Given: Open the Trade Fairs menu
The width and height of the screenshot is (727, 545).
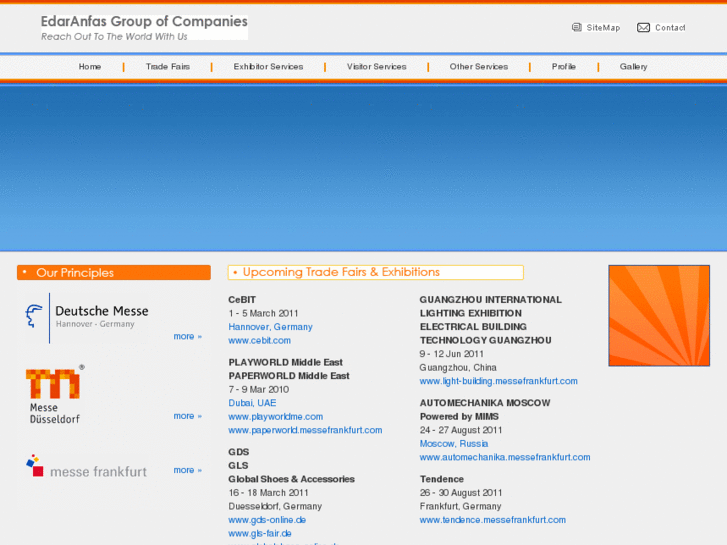Looking at the screenshot, I should [168, 67].
